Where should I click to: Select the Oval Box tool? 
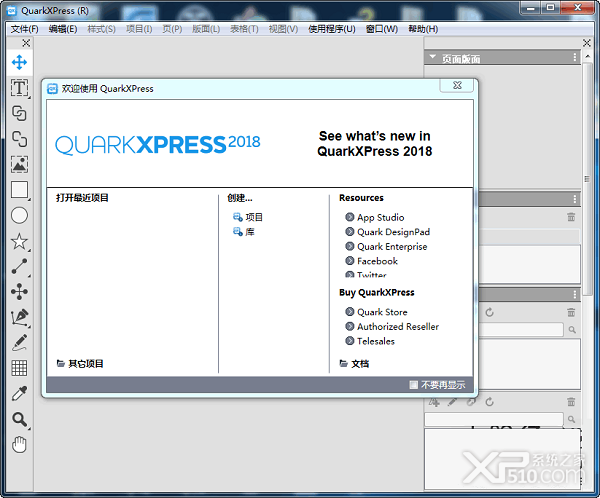point(19,216)
